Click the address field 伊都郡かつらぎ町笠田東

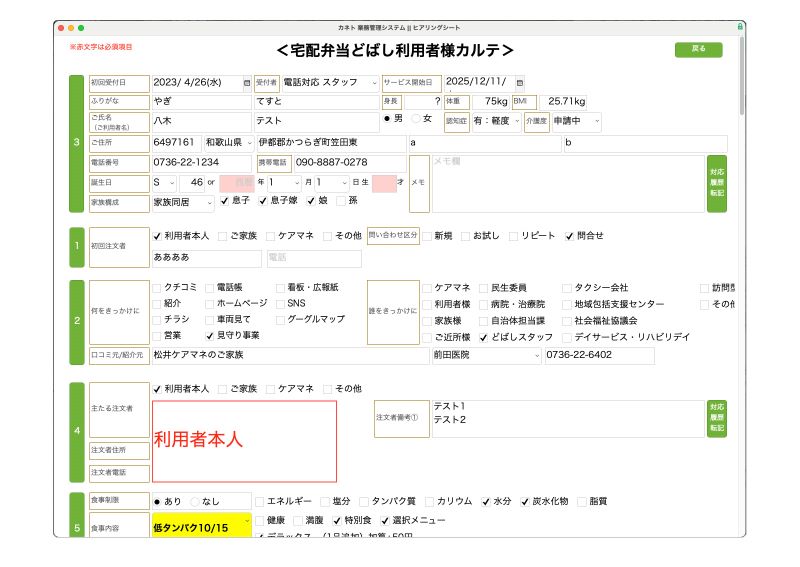(331, 143)
